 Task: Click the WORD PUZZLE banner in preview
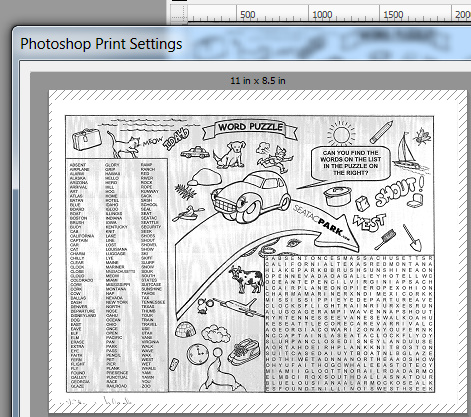[x=250, y=129]
